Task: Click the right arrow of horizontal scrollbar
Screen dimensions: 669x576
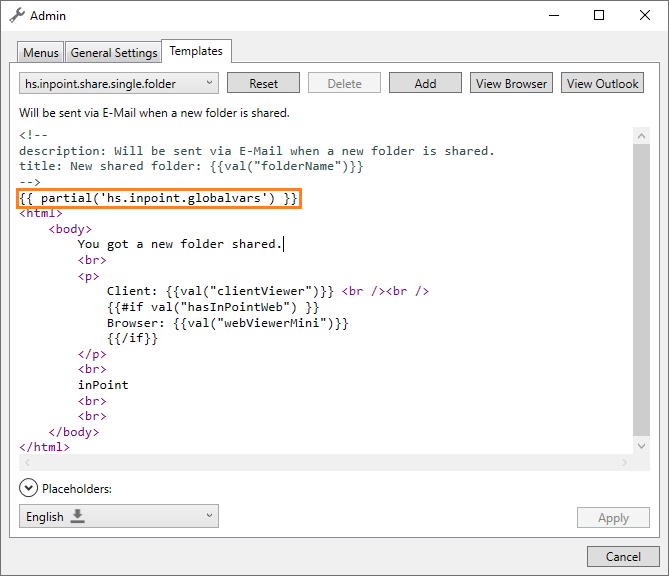Action: 626,462
